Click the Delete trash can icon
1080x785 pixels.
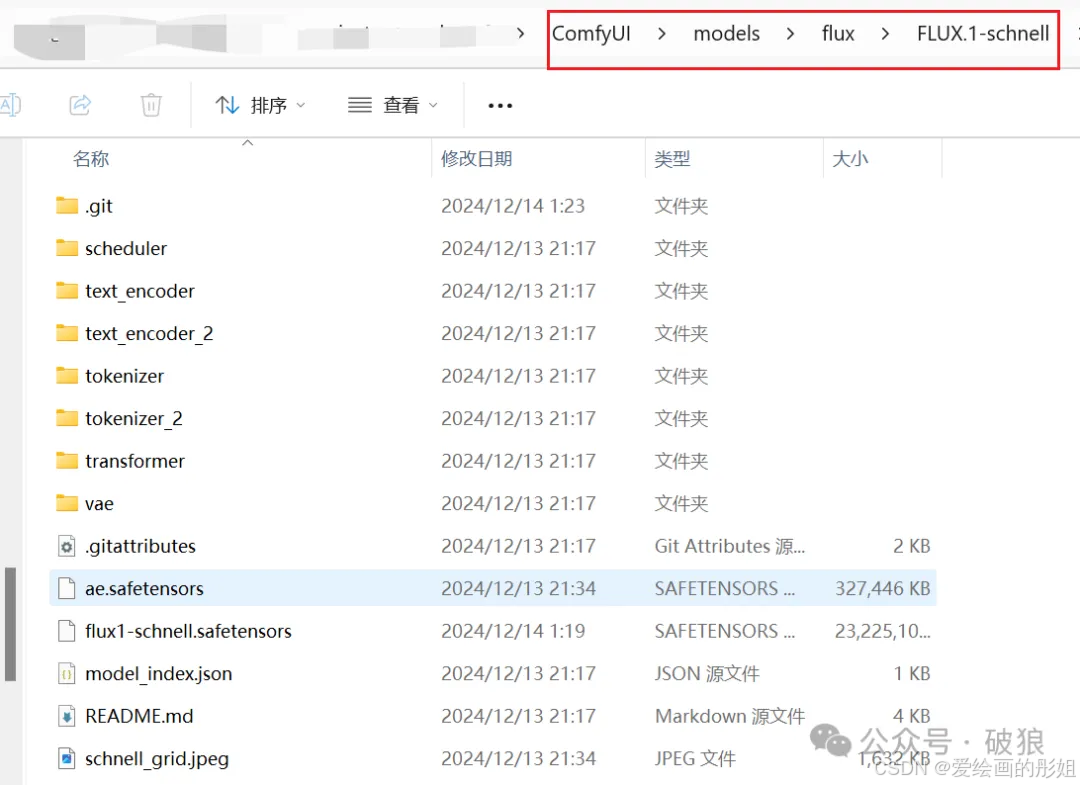(x=151, y=105)
